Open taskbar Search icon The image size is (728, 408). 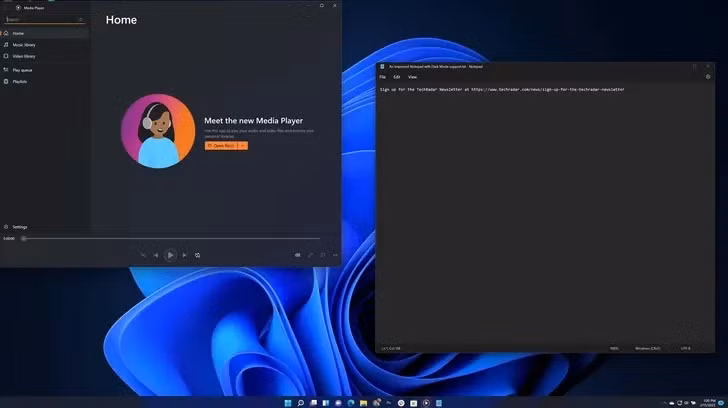(300, 403)
